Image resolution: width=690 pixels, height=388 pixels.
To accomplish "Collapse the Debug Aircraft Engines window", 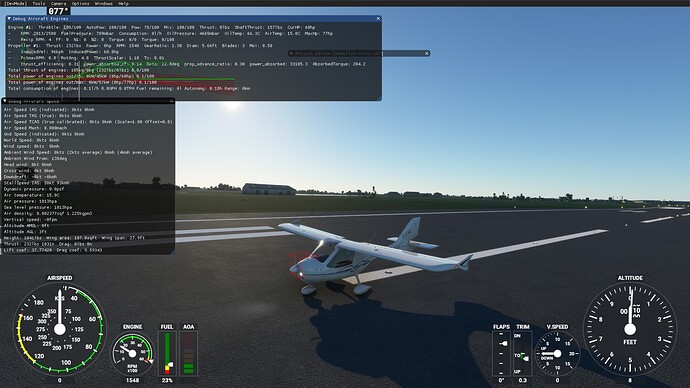I will point(9,19).
